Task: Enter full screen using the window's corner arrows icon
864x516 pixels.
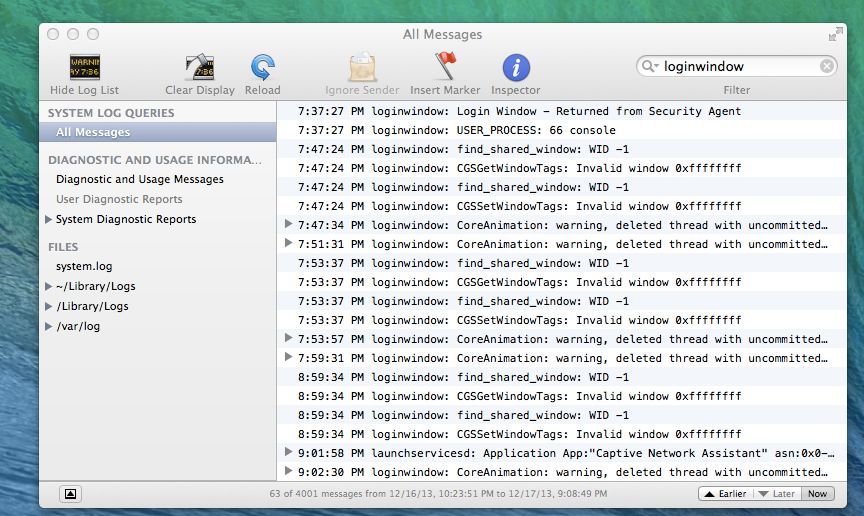Action: click(835, 35)
